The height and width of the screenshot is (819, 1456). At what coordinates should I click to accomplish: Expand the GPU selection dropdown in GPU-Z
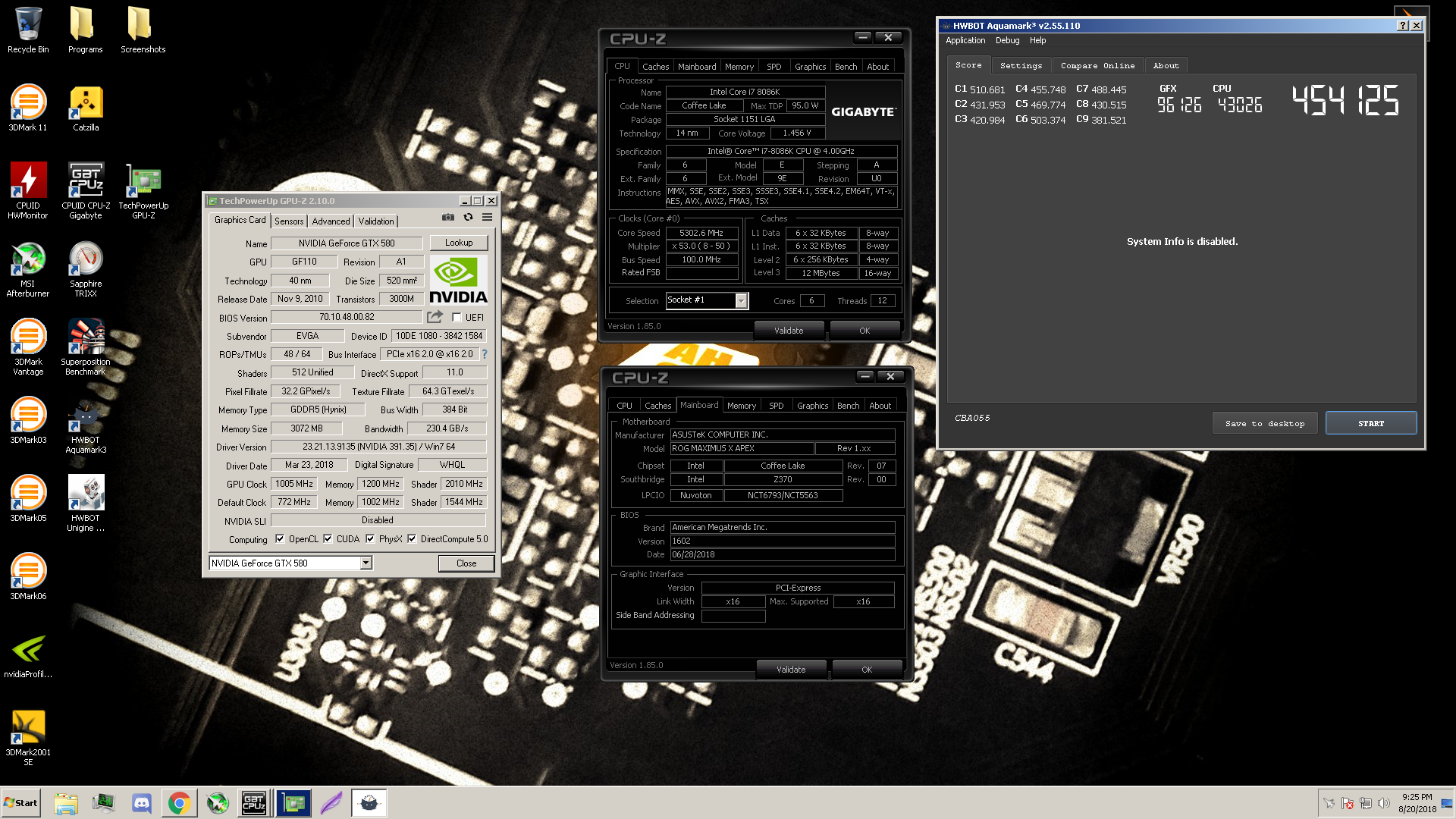(366, 563)
